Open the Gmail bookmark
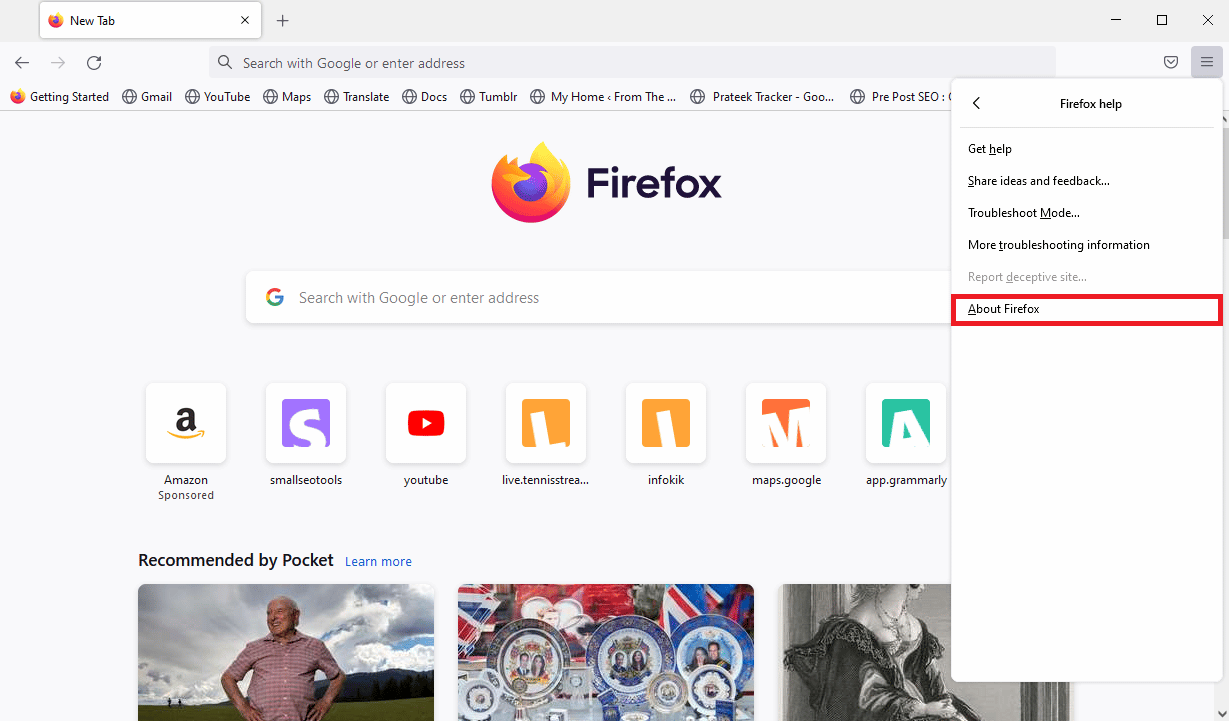Image resolution: width=1229 pixels, height=721 pixels. (x=147, y=97)
